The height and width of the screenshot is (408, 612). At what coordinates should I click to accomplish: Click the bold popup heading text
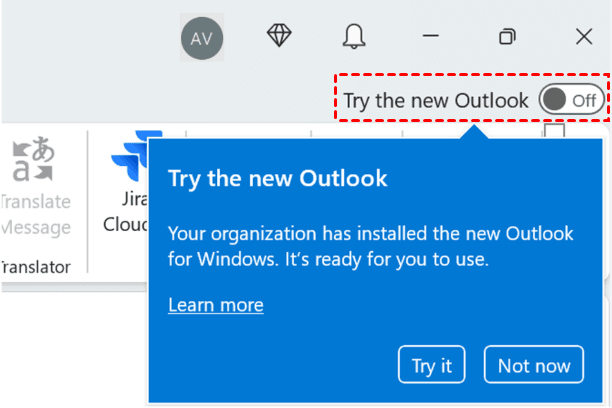277,179
